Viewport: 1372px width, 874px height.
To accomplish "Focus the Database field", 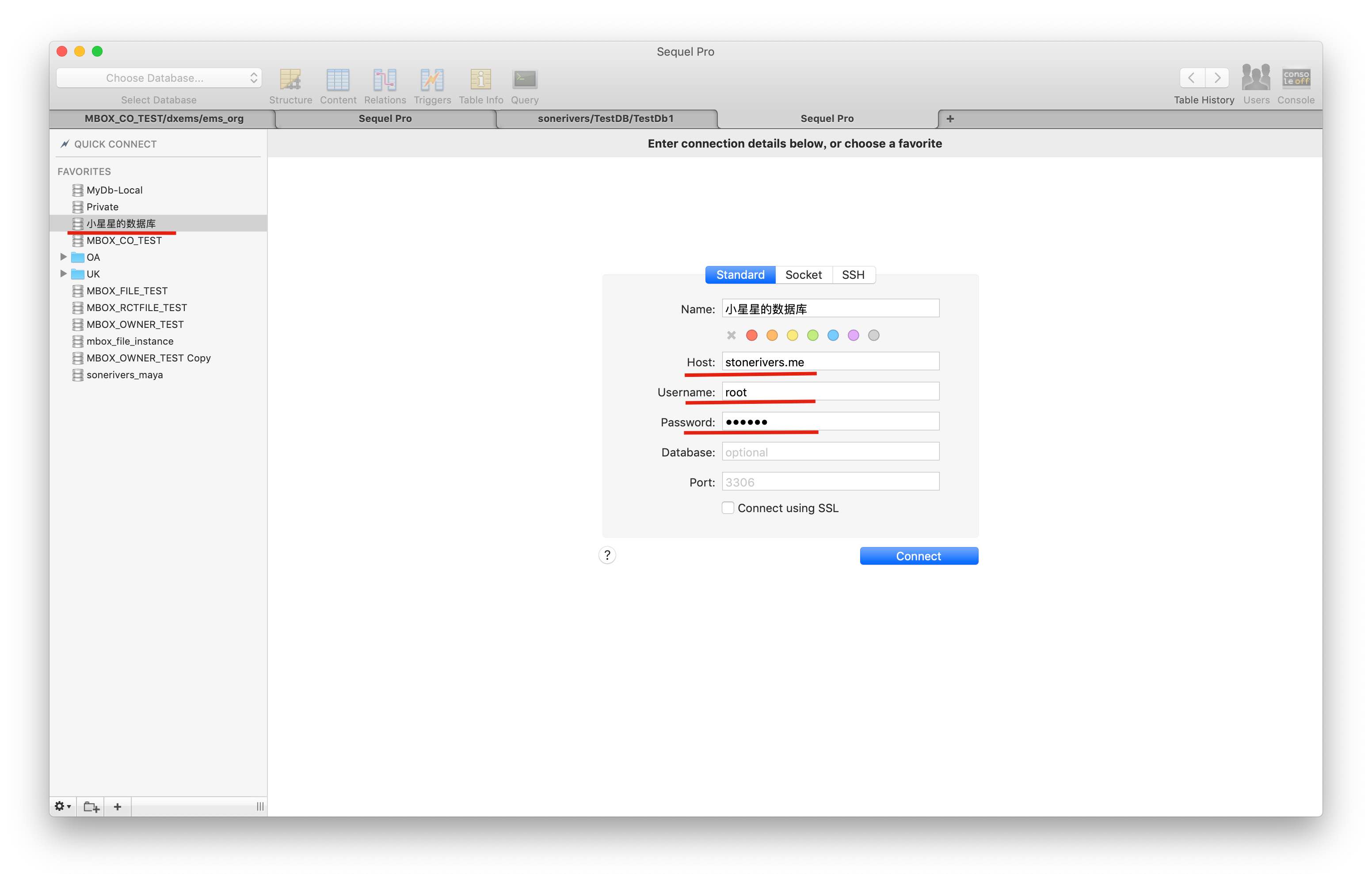I will tap(830, 452).
